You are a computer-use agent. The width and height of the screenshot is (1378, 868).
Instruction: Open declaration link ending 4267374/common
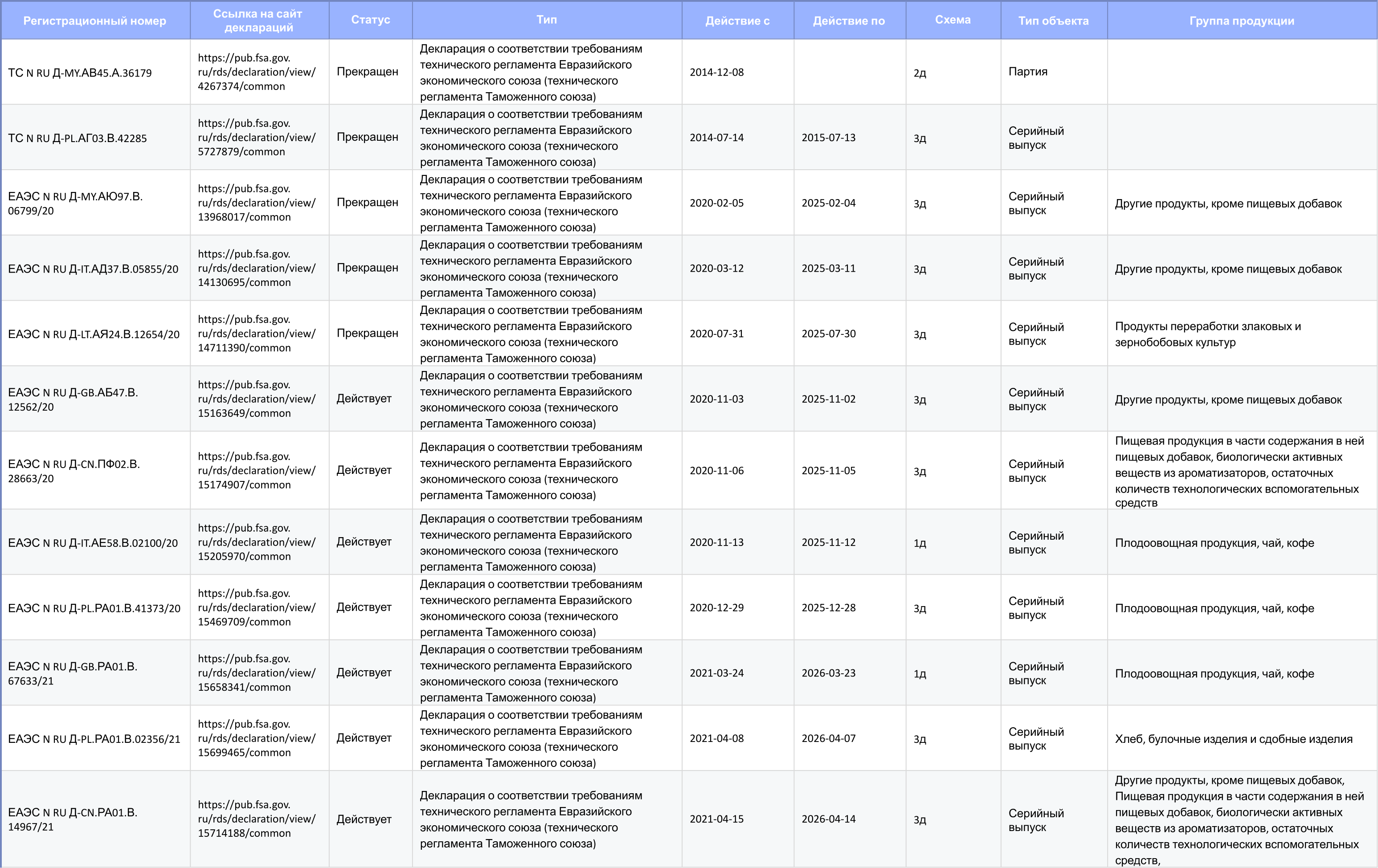click(x=256, y=72)
